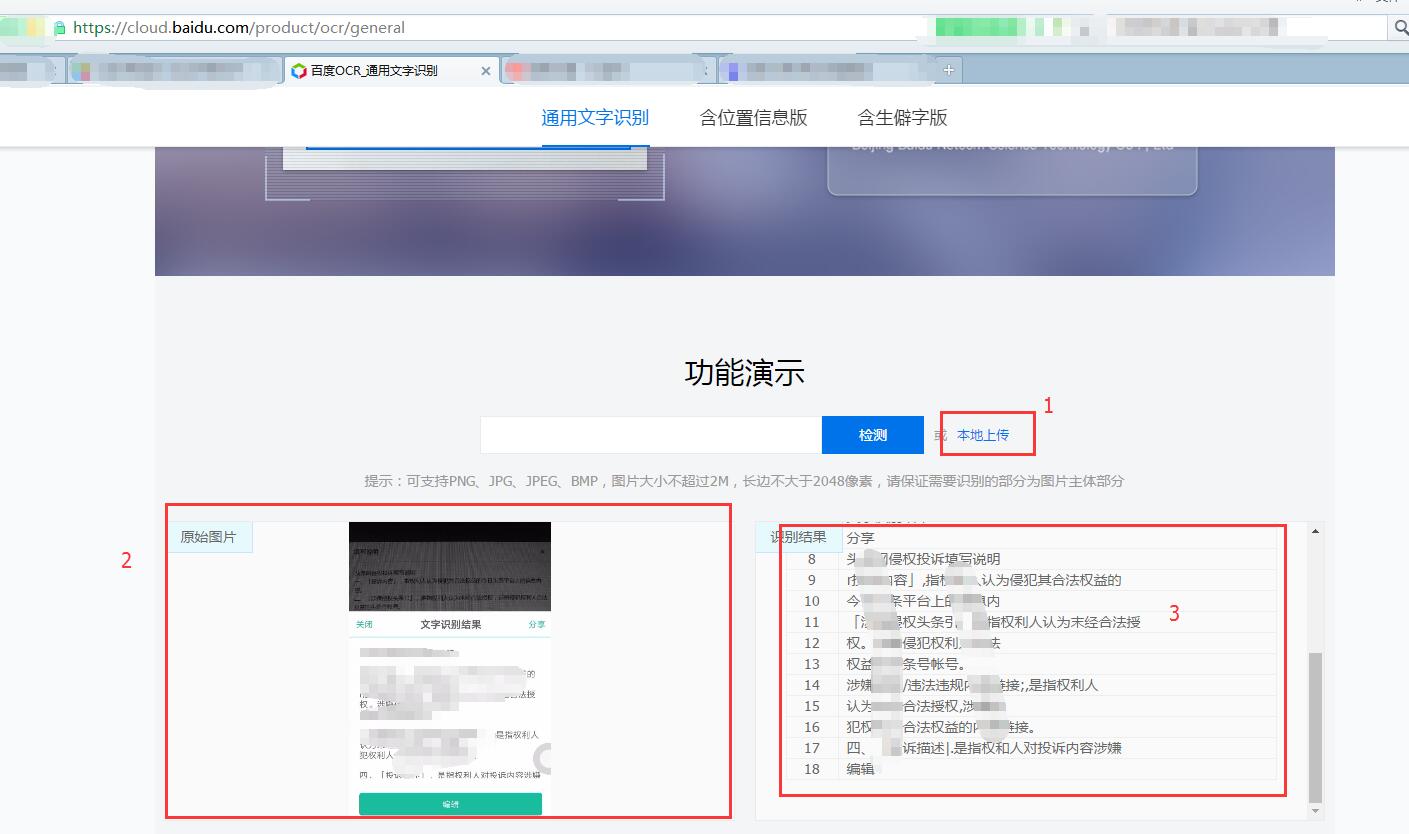Click the image URL input field beside 检测
Viewport: 1409px width, 834px height.
click(x=650, y=434)
